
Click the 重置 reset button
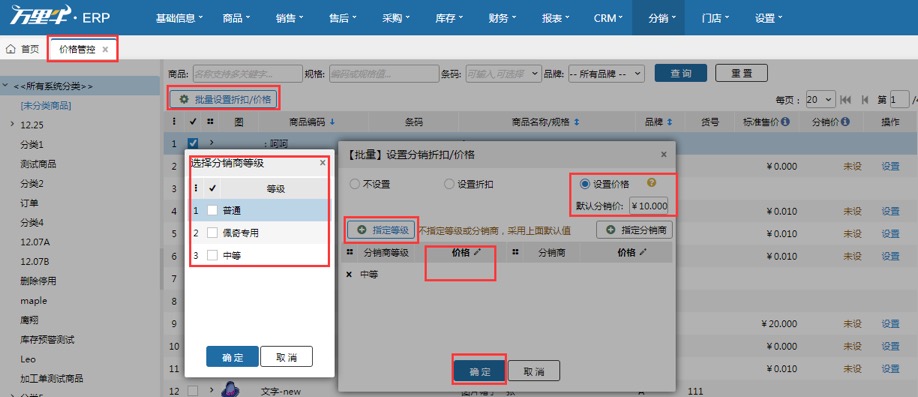[x=741, y=73]
